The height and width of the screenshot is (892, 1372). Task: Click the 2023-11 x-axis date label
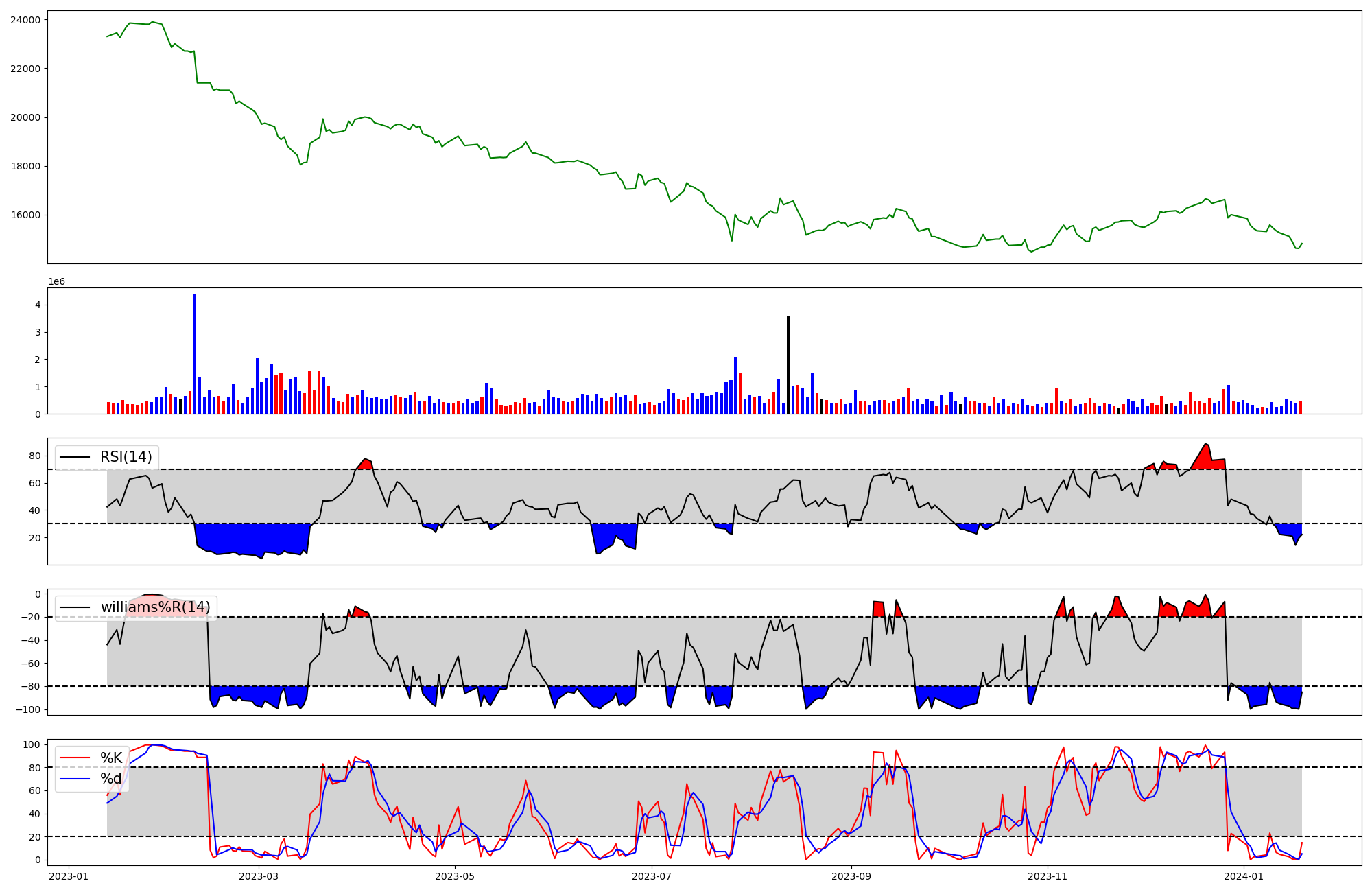click(x=1048, y=876)
